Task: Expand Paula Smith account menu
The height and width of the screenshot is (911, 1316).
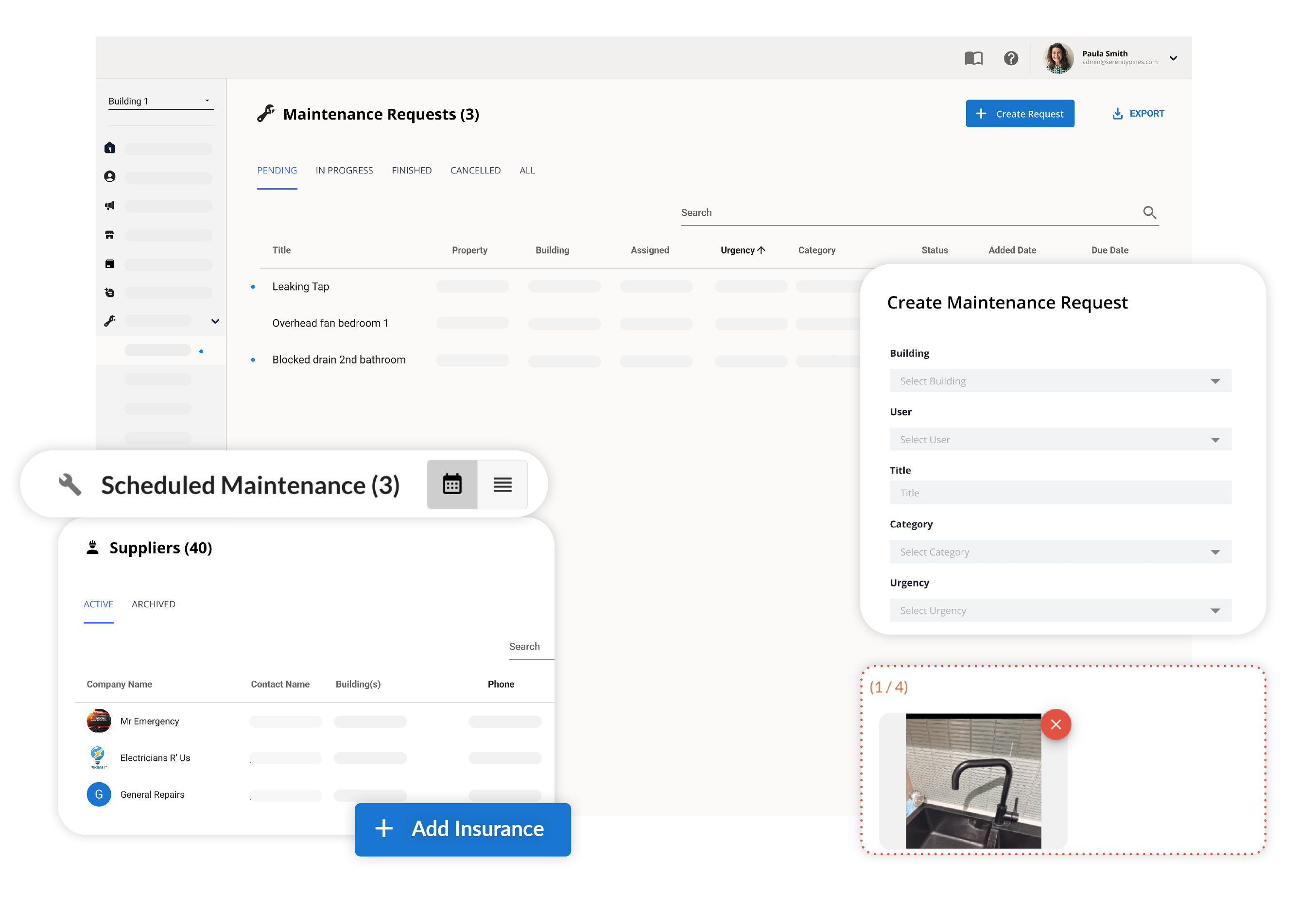Action: (1173, 58)
